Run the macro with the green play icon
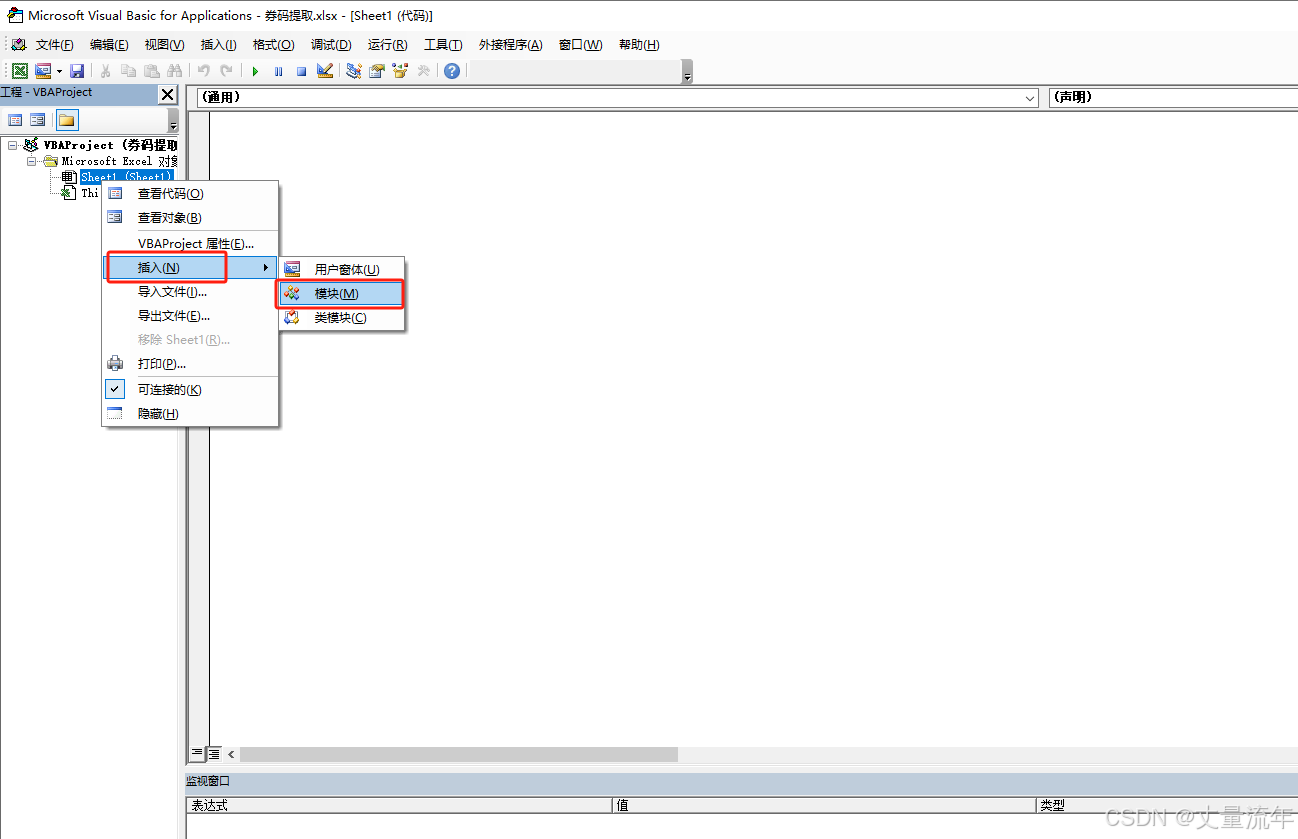This screenshot has width=1298, height=839. tap(255, 71)
